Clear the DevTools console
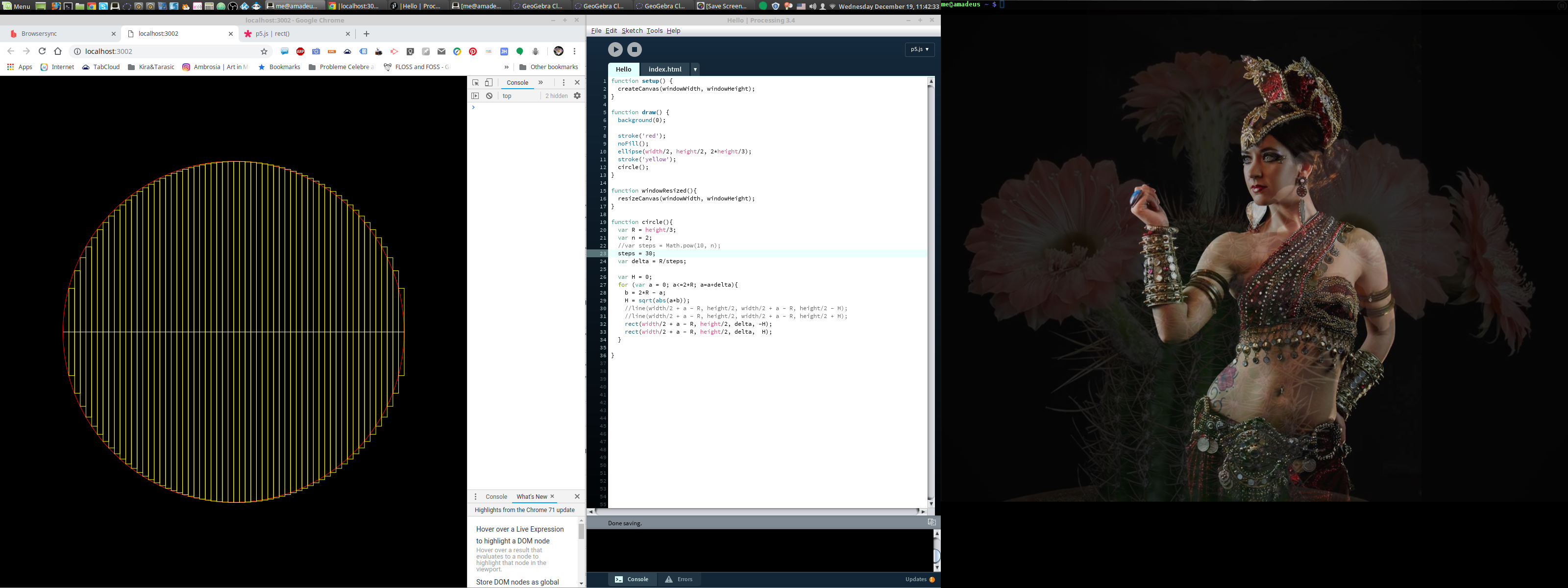This screenshot has width=1568, height=588. [x=489, y=96]
